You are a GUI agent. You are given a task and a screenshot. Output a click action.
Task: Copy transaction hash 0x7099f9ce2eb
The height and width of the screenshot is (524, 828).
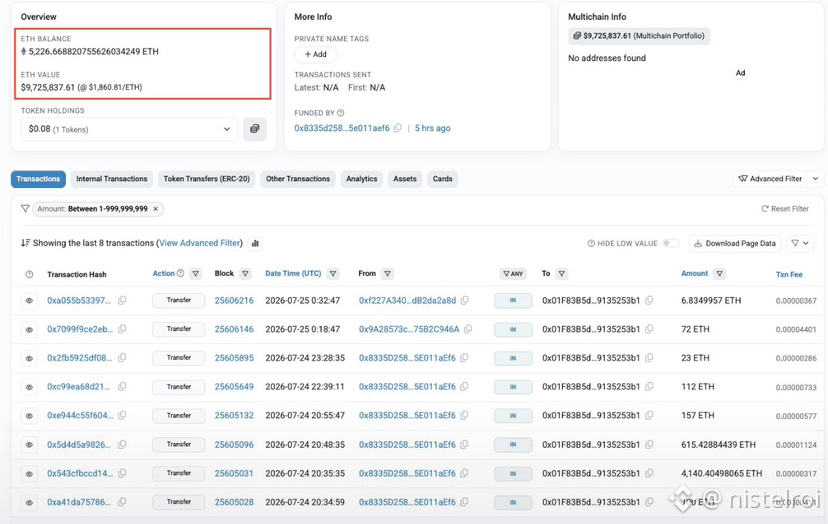pyautogui.click(x=122, y=329)
